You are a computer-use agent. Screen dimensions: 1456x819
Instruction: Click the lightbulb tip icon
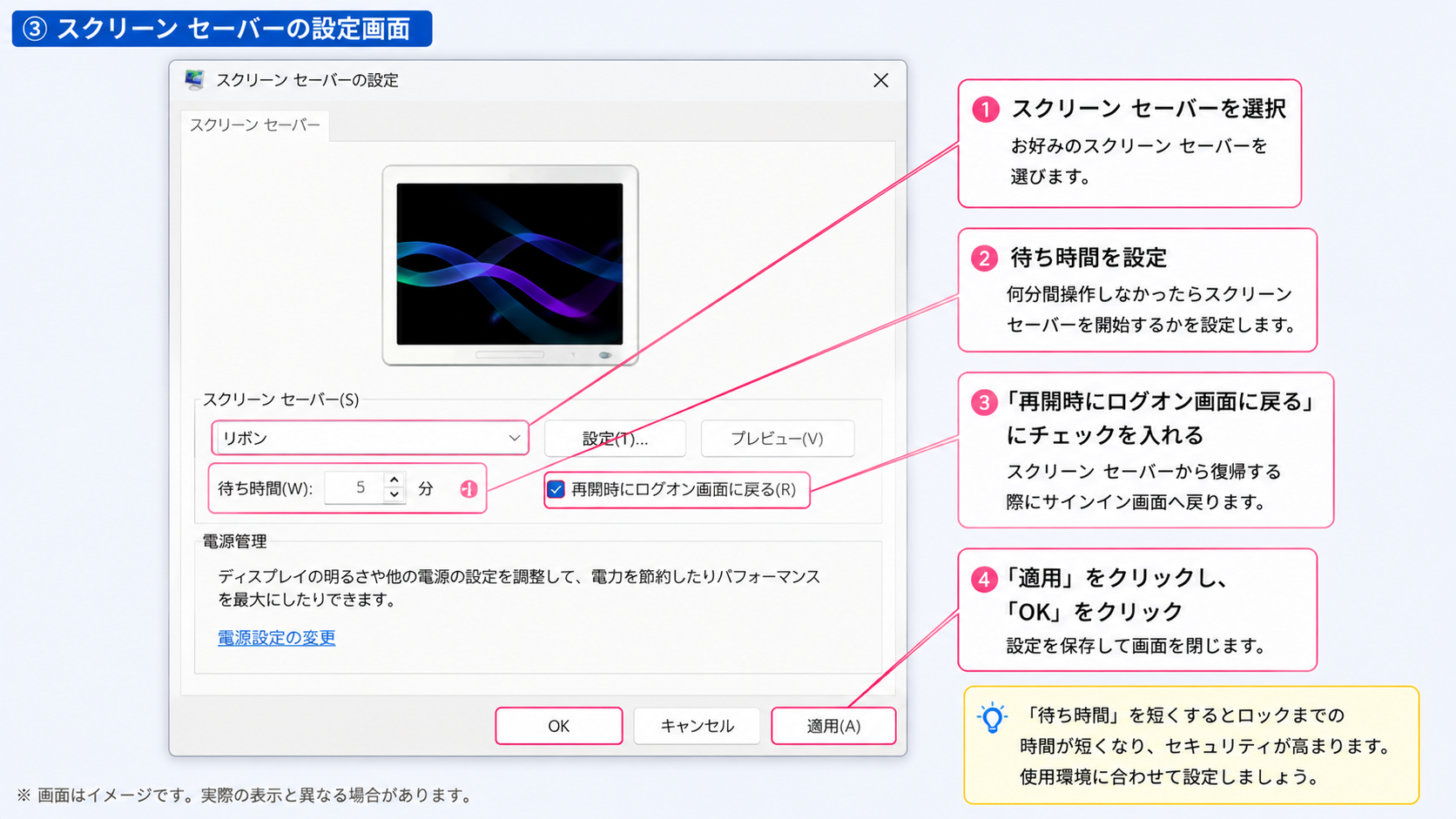(x=992, y=719)
